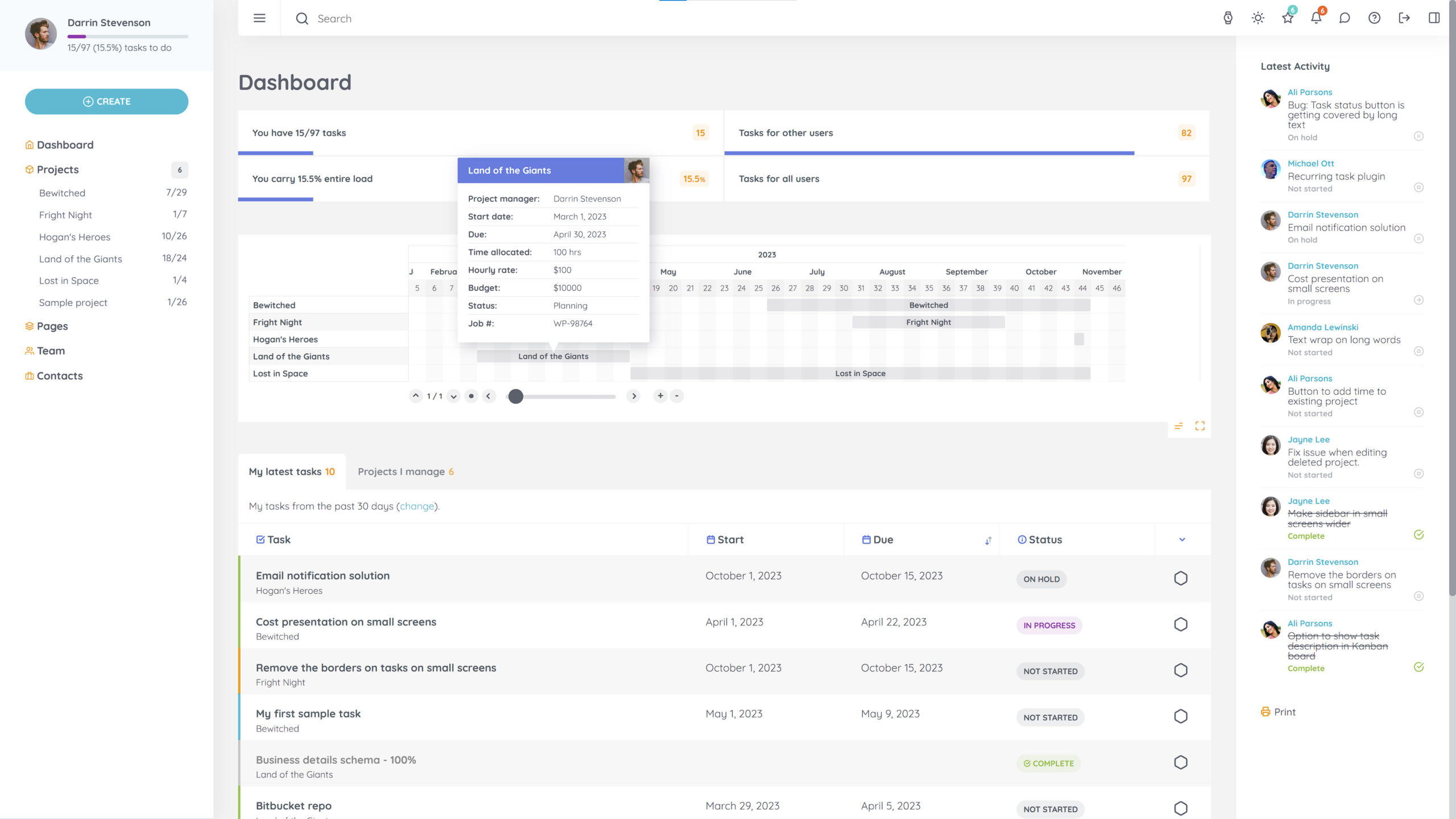
Task: Toggle the hamburger navigation menu
Action: (259, 18)
